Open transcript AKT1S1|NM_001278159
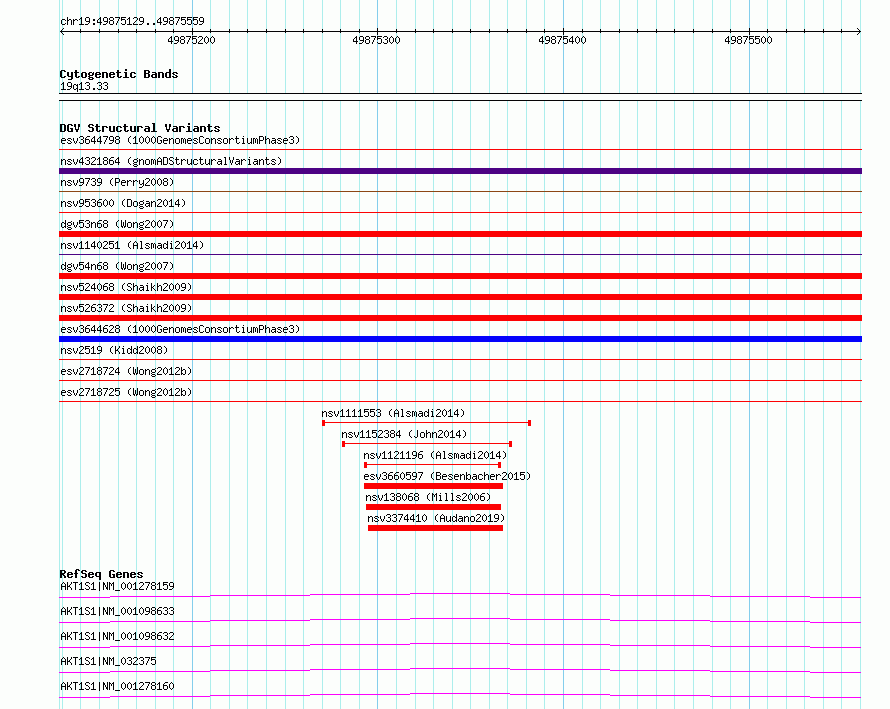The width and height of the screenshot is (890, 709). click(x=117, y=586)
